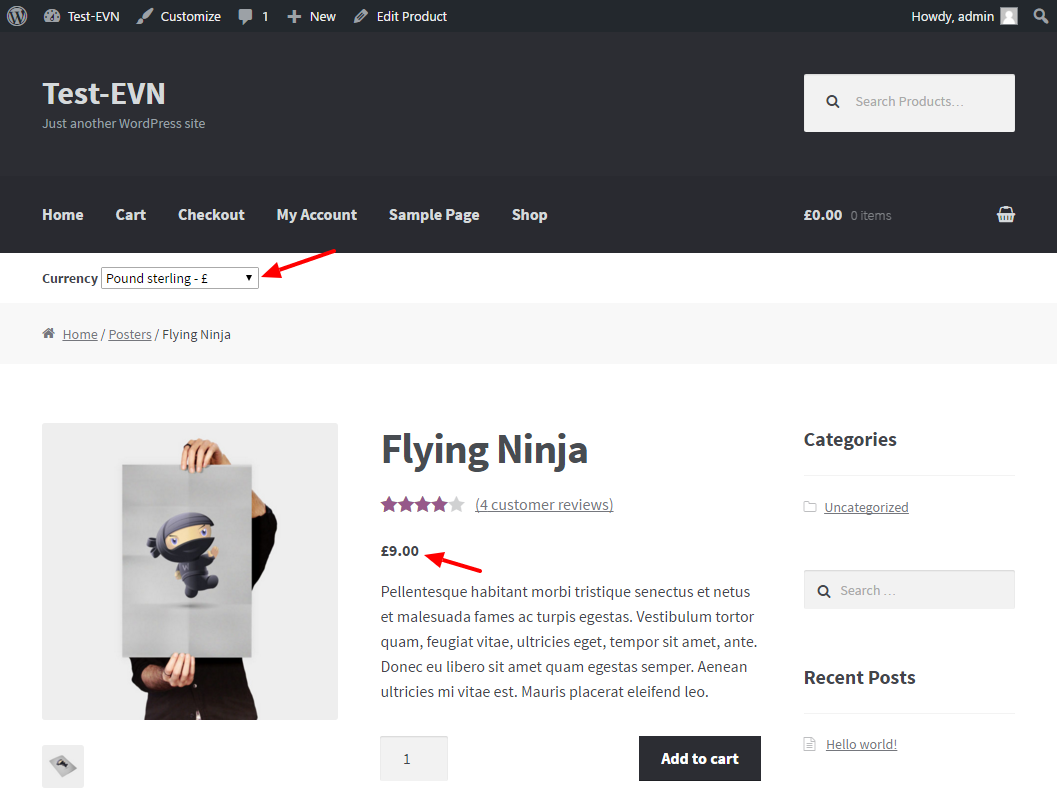
Task: Click the £9.00 product price
Action: (400, 551)
